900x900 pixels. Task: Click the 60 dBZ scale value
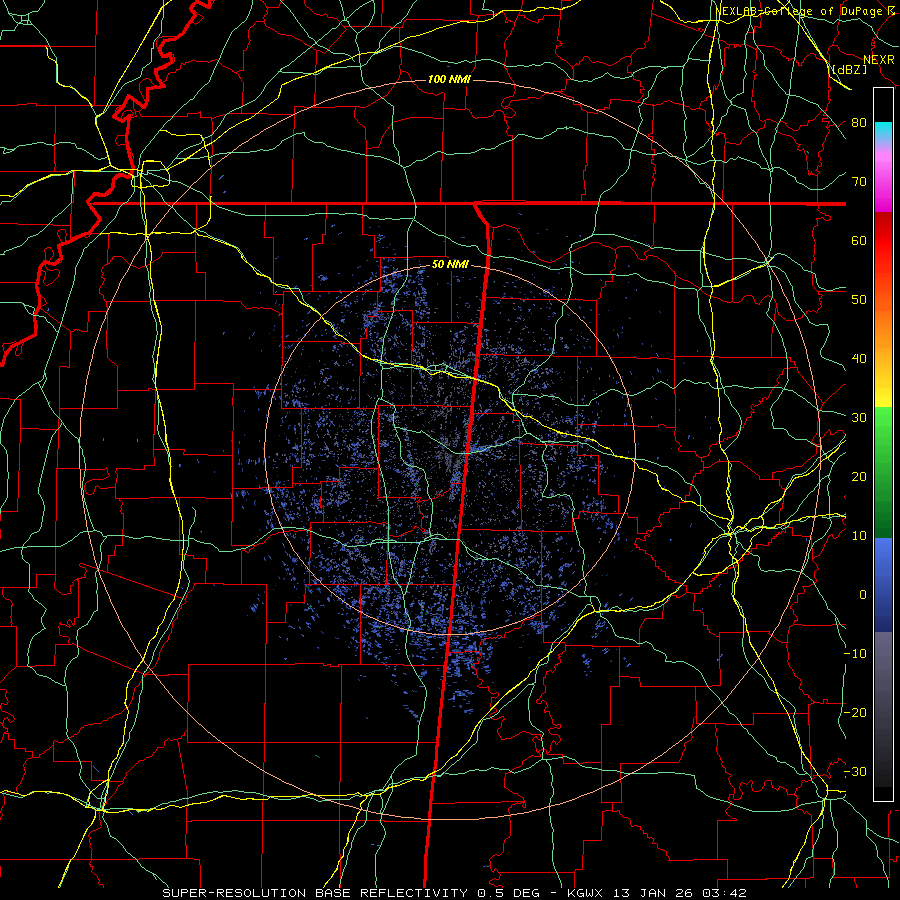click(x=859, y=241)
